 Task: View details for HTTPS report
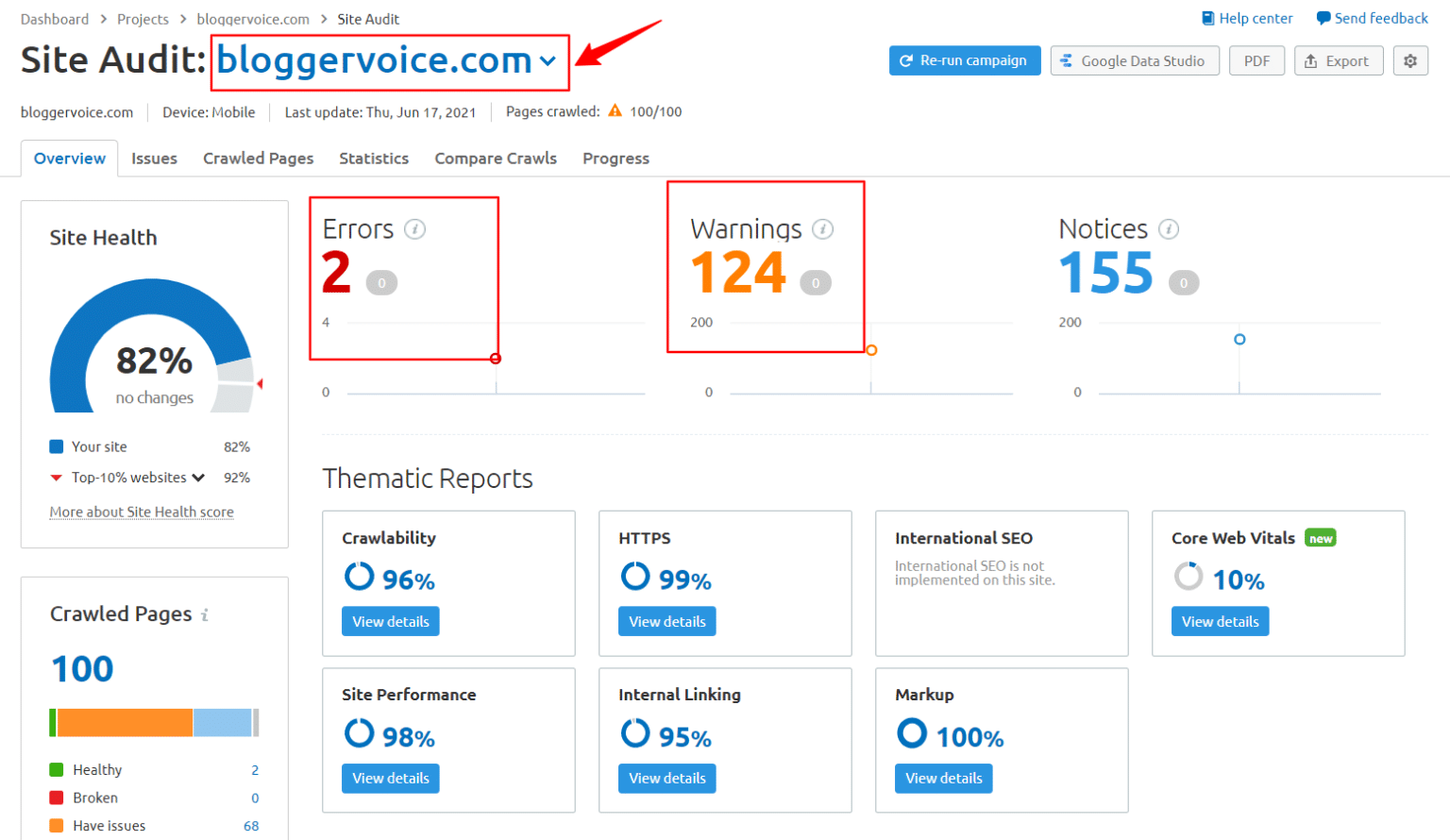point(667,621)
